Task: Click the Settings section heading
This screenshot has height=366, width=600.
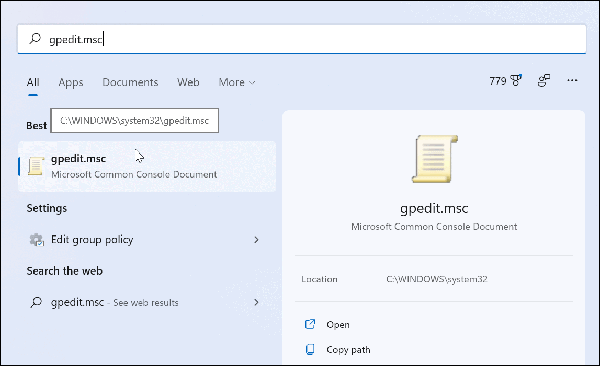Action: point(47,208)
